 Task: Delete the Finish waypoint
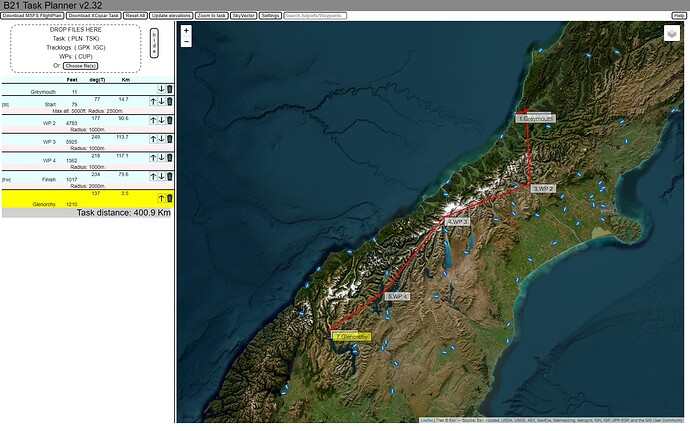[x=169, y=177]
